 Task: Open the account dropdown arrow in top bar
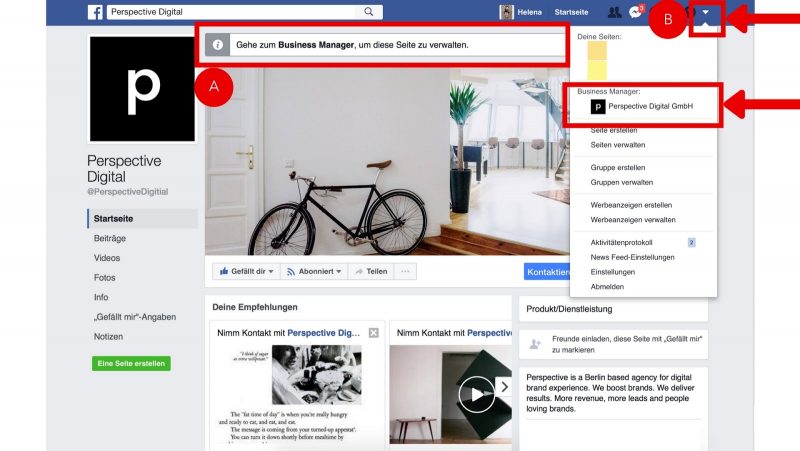coord(706,12)
